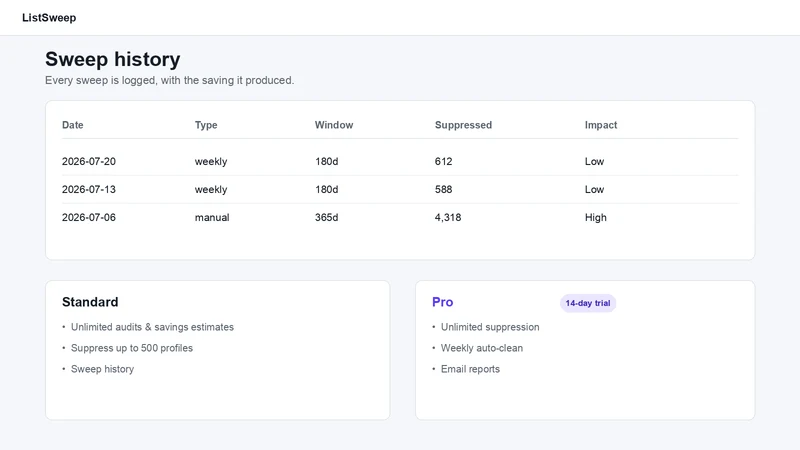Viewport: 800px width, 450px height.
Task: Select the 2026-07-13 date cell
Action: 89,189
